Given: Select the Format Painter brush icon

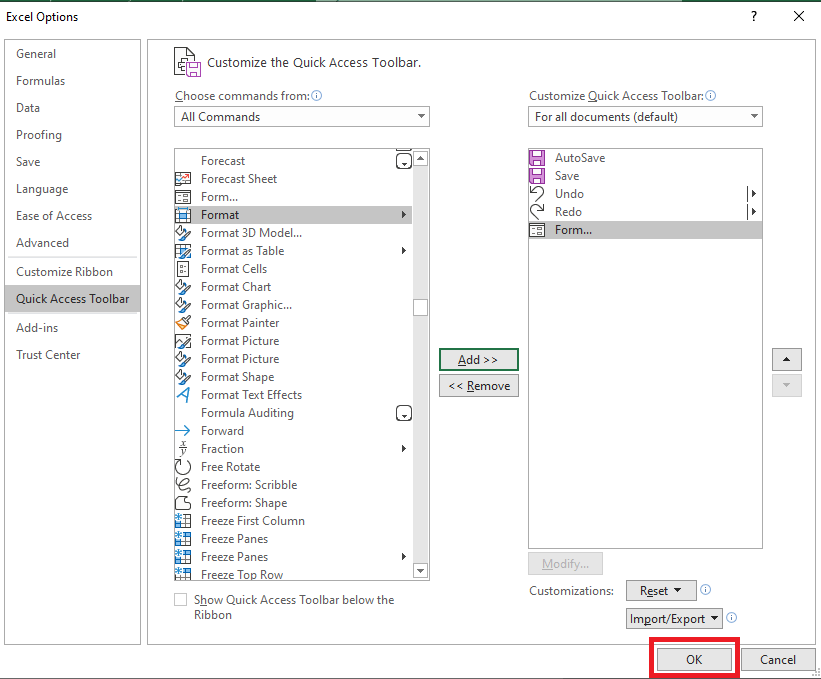Looking at the screenshot, I should (x=183, y=322).
